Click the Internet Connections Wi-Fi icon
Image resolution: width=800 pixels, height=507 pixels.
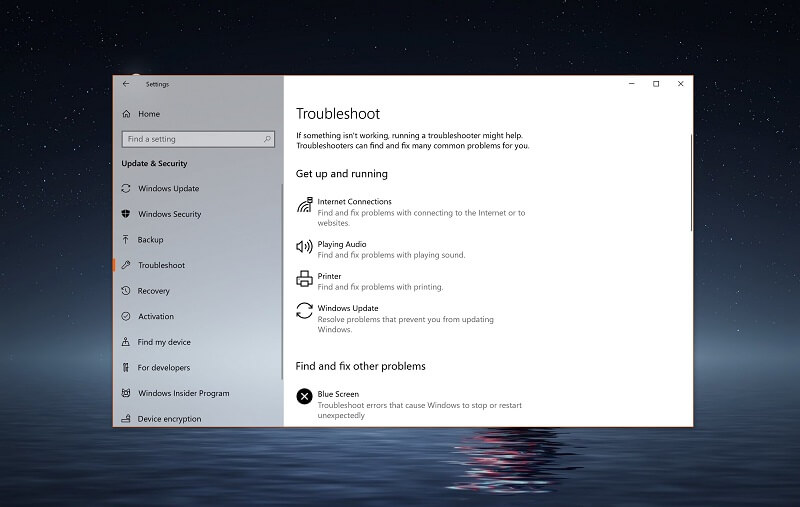pos(304,206)
